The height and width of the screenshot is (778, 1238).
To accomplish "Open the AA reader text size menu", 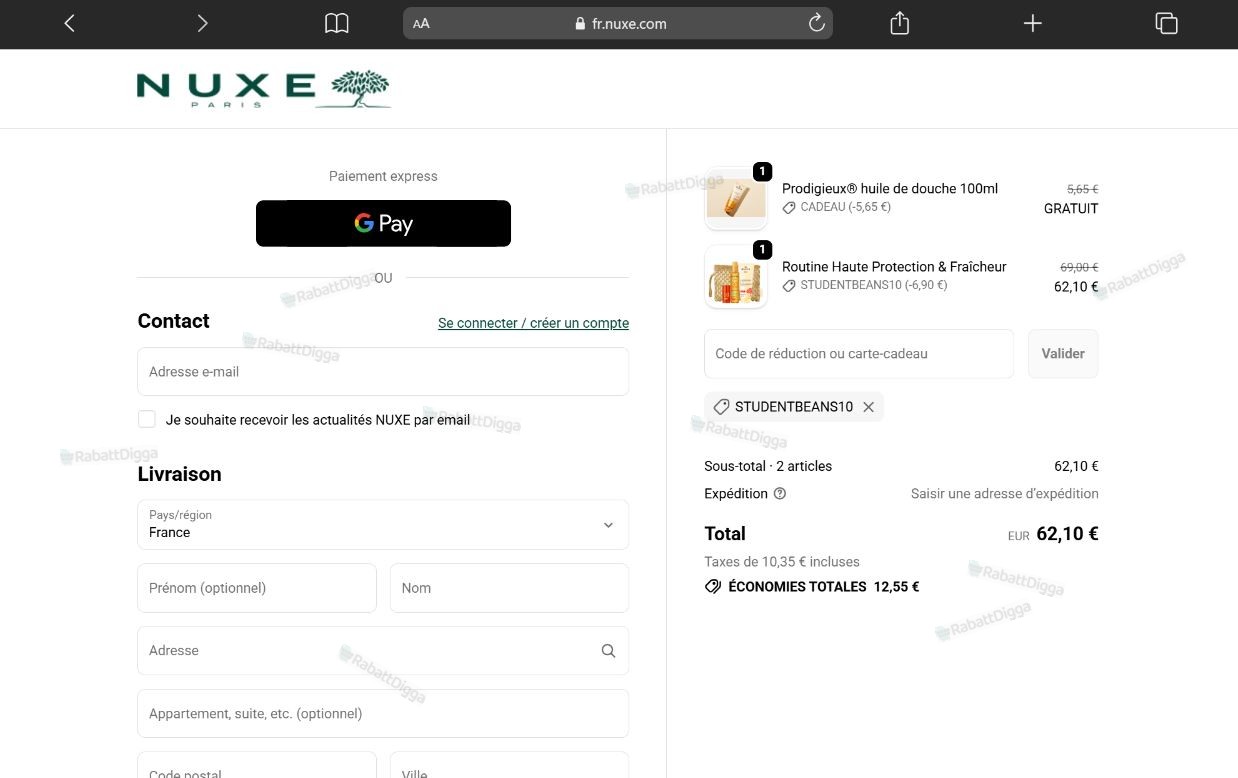I will pos(421,23).
